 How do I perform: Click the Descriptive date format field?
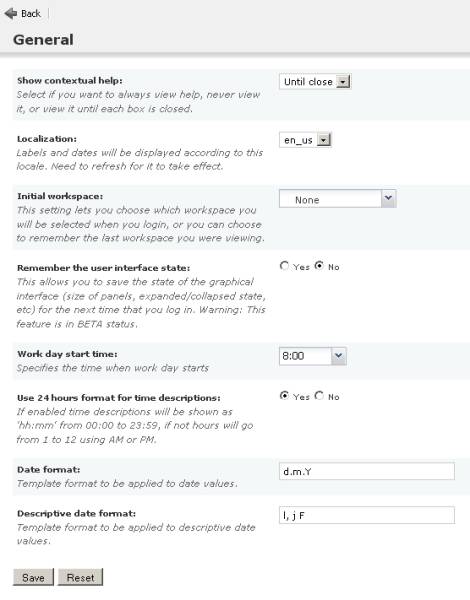click(x=367, y=515)
